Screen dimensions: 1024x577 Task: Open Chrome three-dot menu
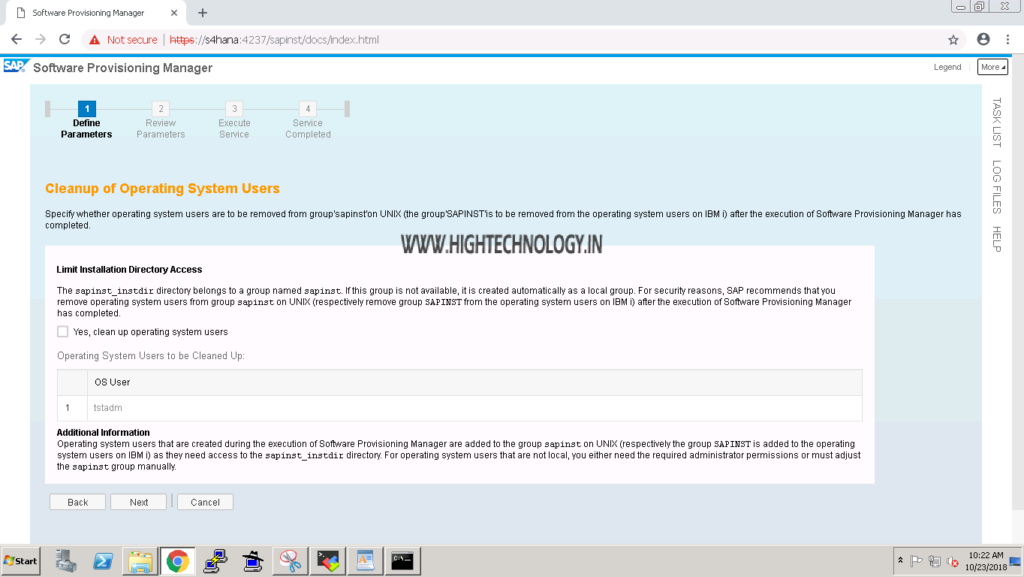(1008, 40)
